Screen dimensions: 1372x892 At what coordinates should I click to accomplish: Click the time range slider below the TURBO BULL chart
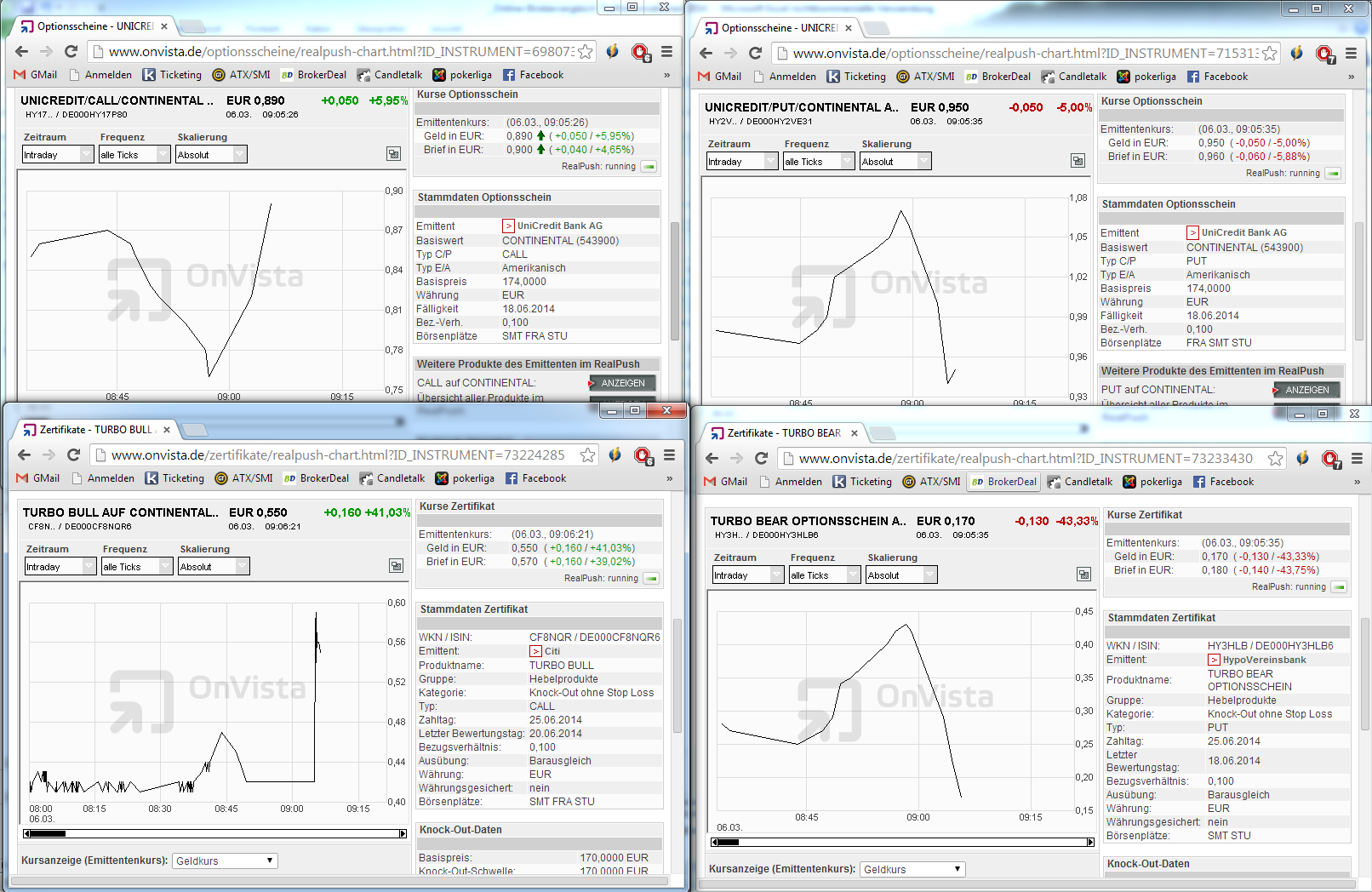(214, 833)
